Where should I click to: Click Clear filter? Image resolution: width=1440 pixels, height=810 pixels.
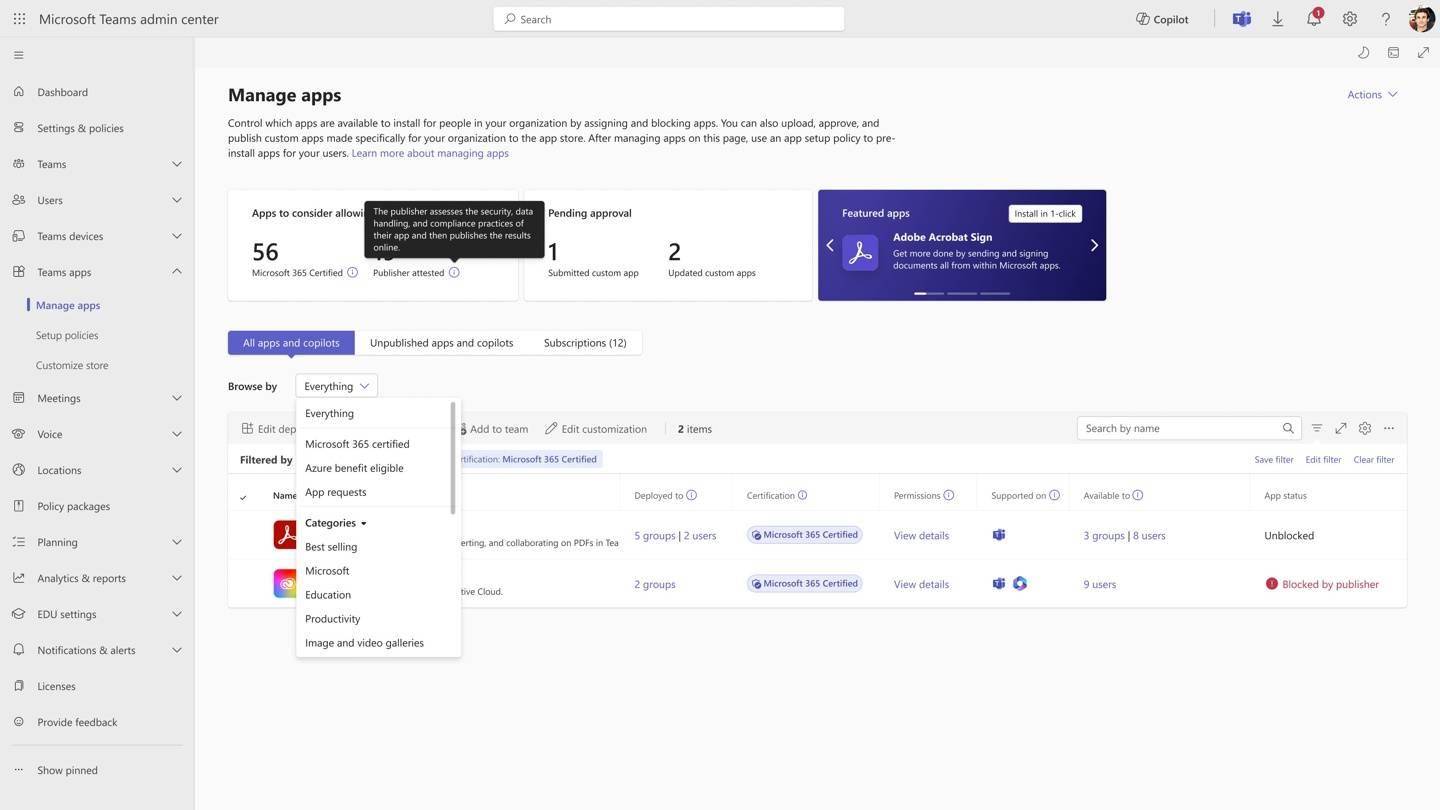[1373, 460]
